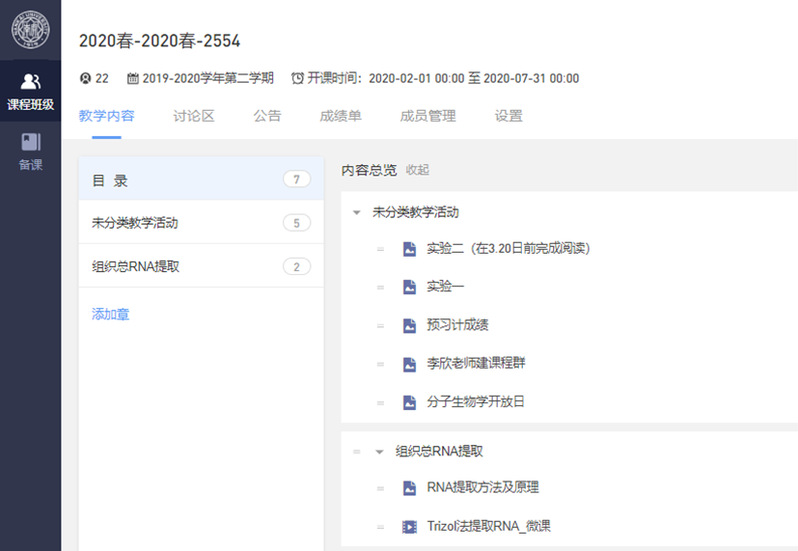The height and width of the screenshot is (551, 798).
Task: Open 李欣老师建课程群 item
Action: (476, 363)
